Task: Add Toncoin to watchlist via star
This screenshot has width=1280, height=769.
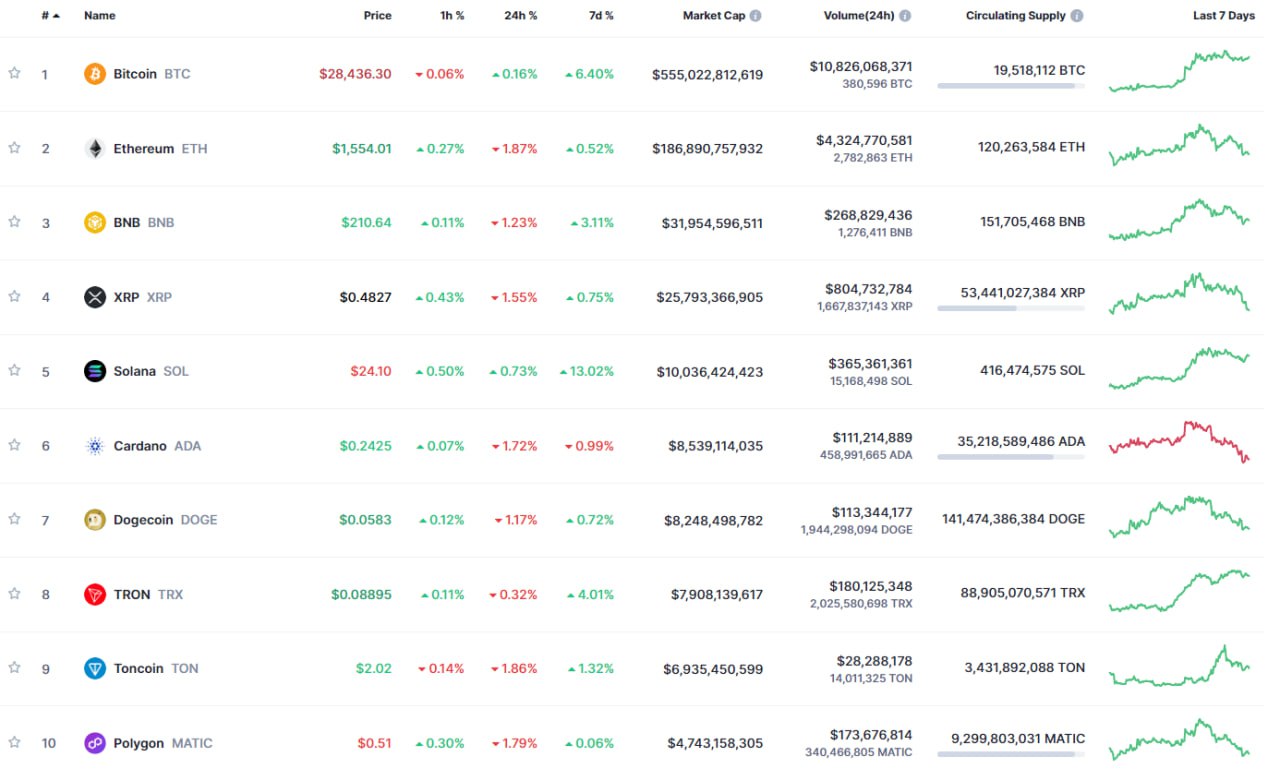Action: (15, 667)
